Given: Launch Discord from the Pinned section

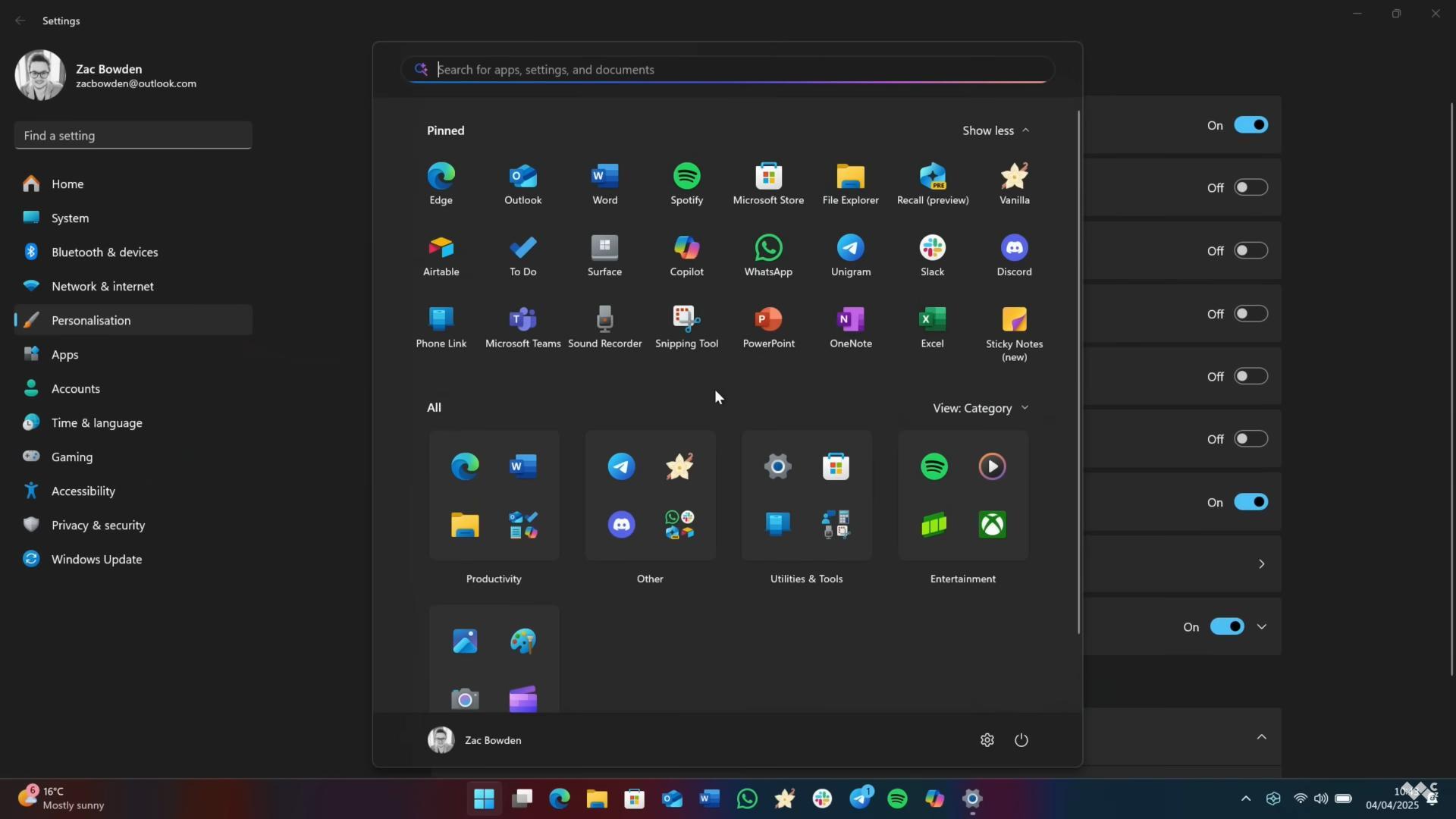Looking at the screenshot, I should point(1014,256).
